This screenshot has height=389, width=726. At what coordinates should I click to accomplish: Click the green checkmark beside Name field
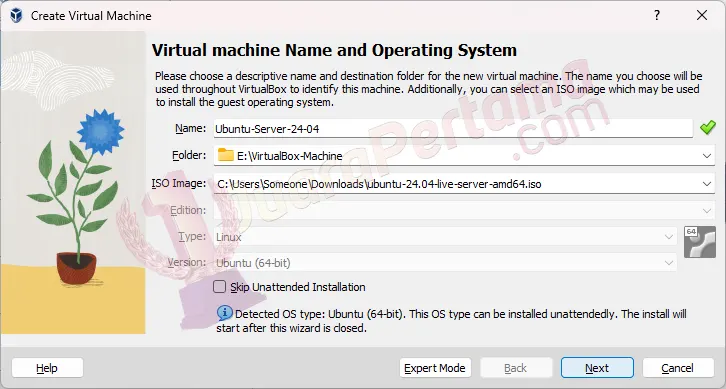(x=708, y=127)
